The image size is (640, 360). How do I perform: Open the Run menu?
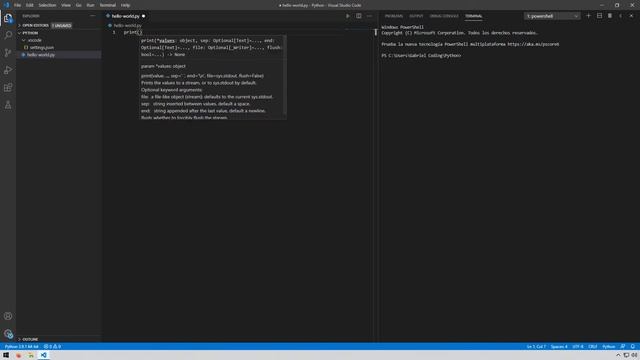90,5
